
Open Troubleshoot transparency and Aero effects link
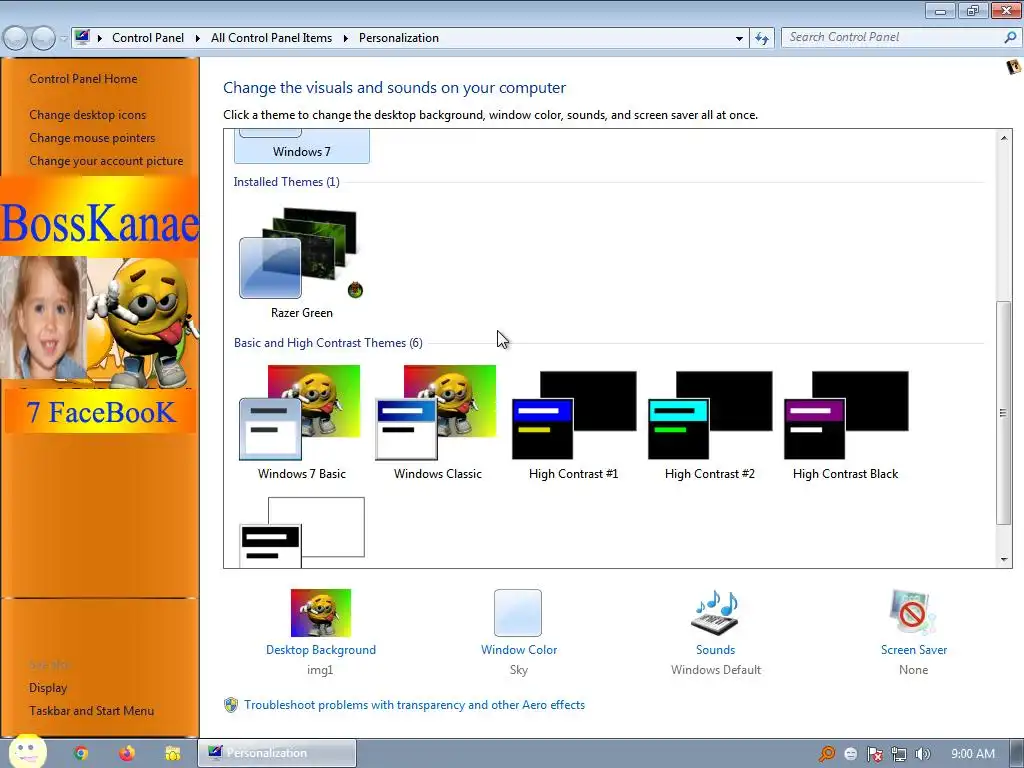[x=414, y=705]
